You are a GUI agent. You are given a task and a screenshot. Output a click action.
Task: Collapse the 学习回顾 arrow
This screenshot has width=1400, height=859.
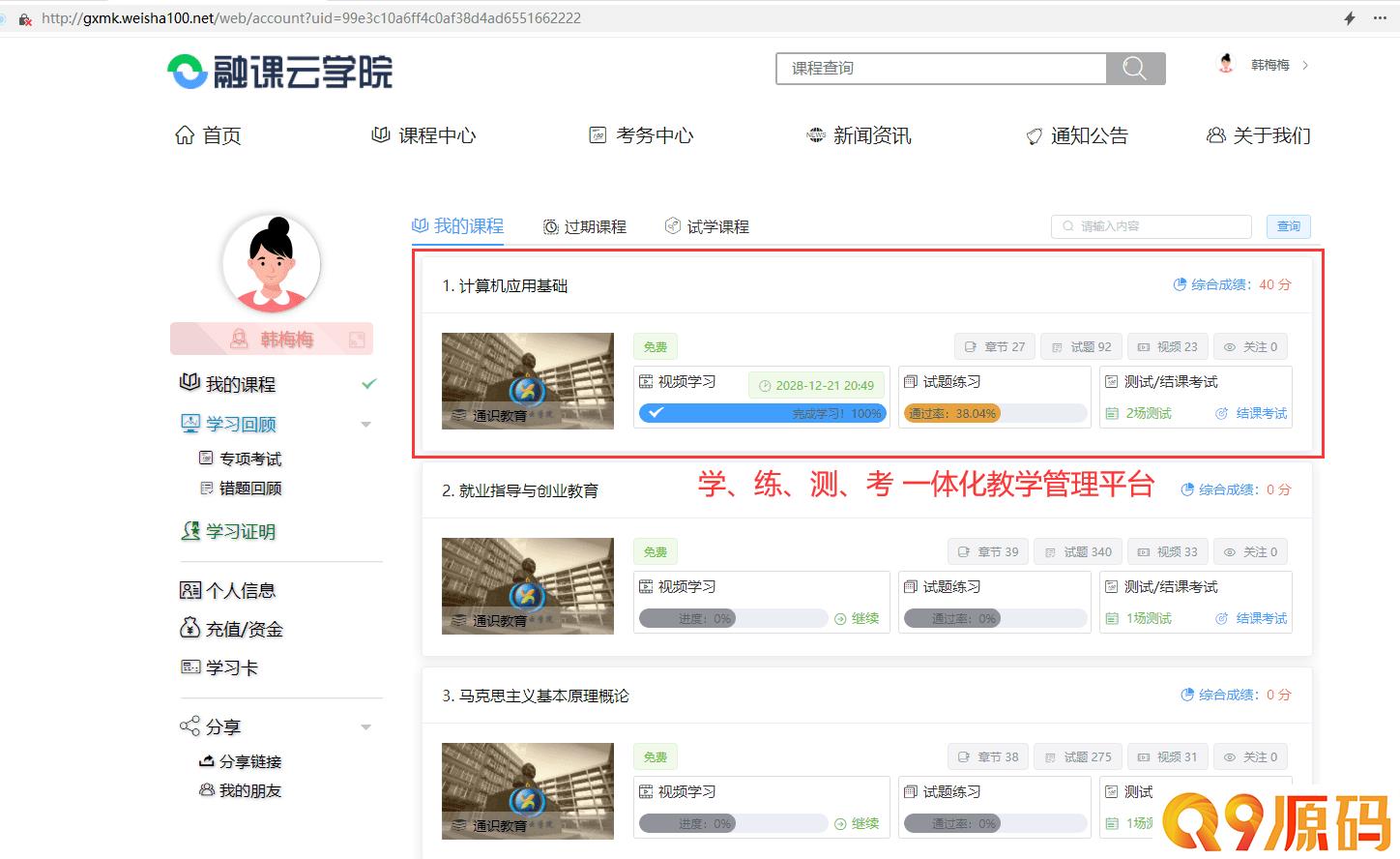(365, 424)
